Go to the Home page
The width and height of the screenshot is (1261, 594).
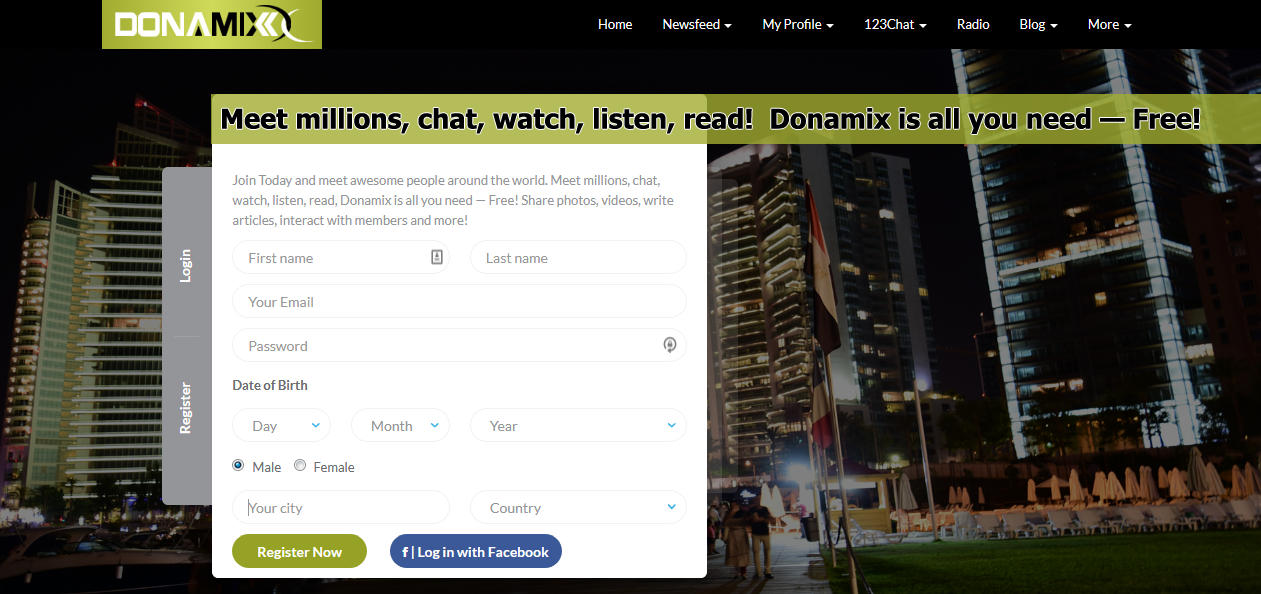coord(615,24)
